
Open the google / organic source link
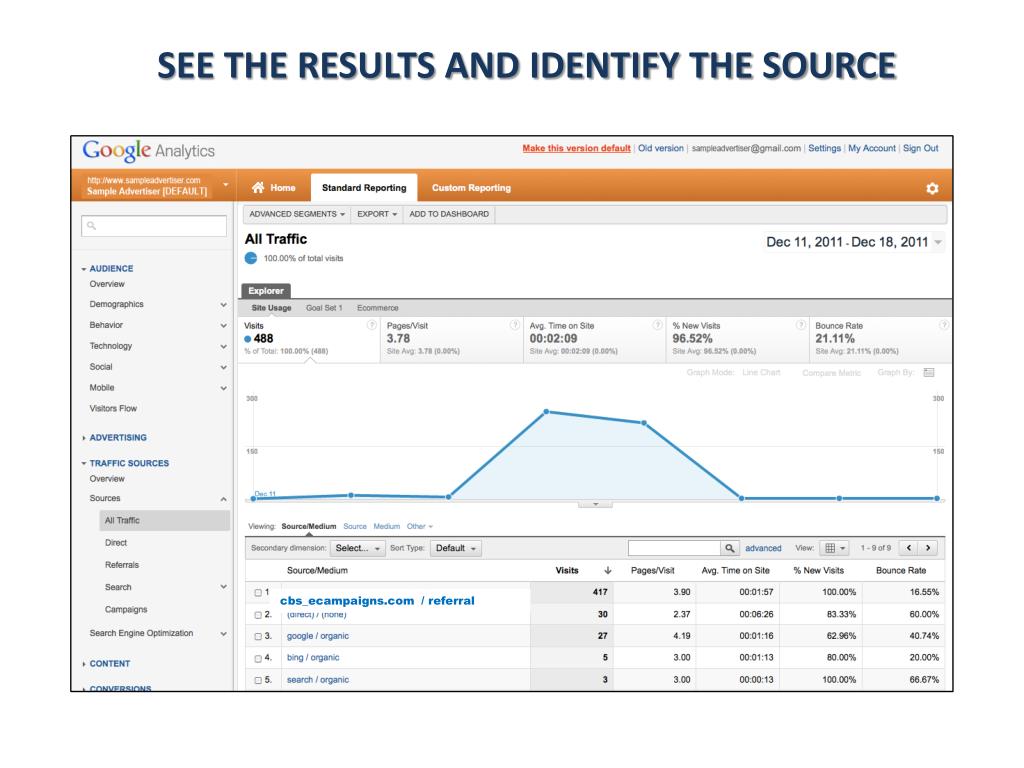318,636
